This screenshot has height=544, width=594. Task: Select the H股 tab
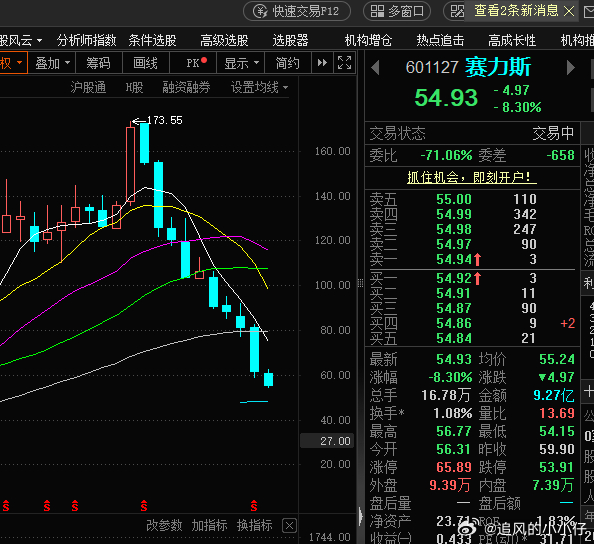tap(134, 88)
